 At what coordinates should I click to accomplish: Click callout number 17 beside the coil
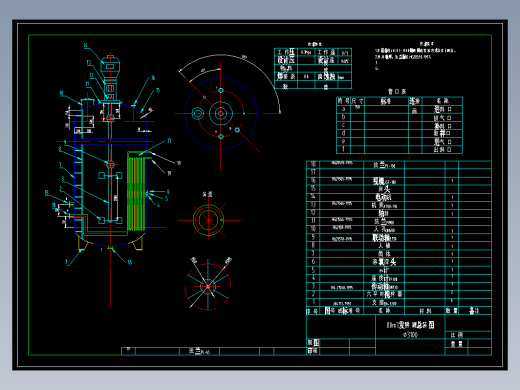[x=169, y=141]
